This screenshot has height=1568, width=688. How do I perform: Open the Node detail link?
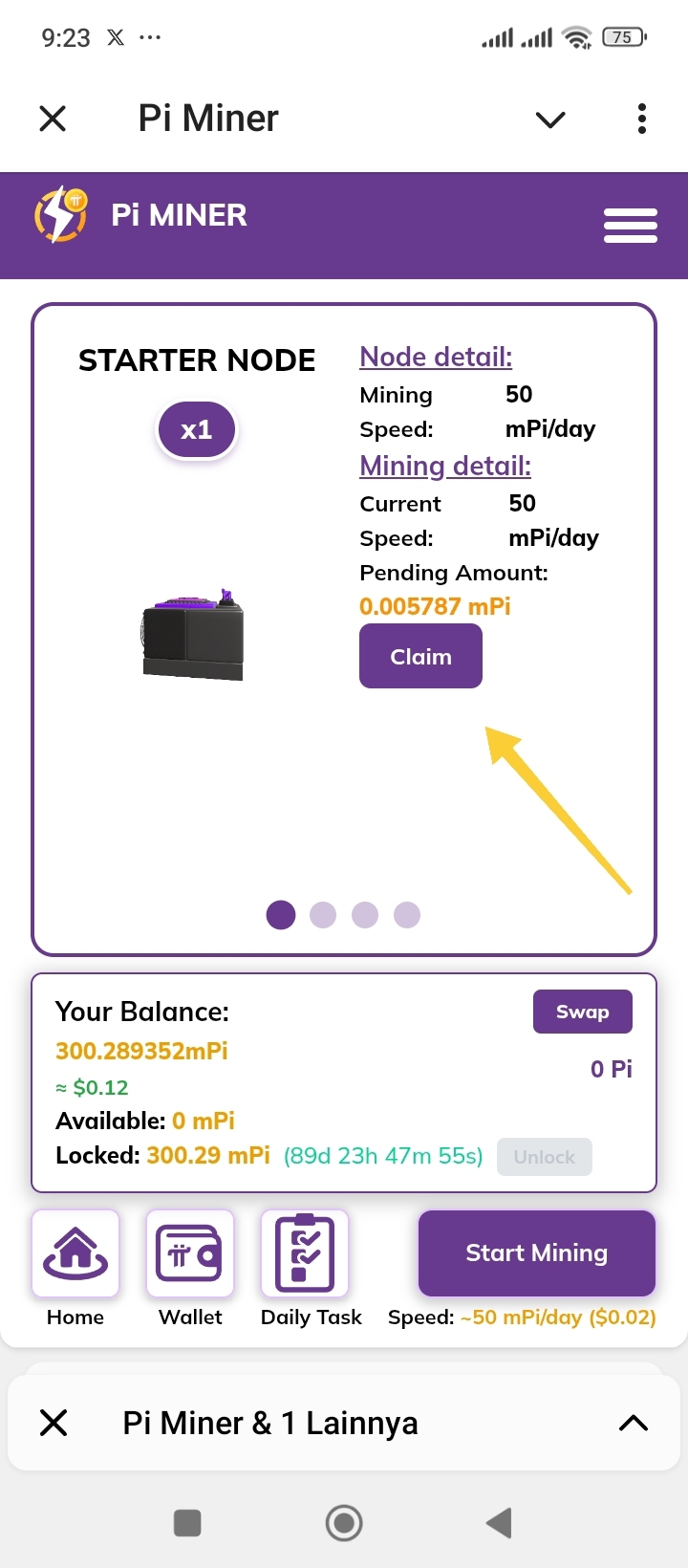coord(436,357)
